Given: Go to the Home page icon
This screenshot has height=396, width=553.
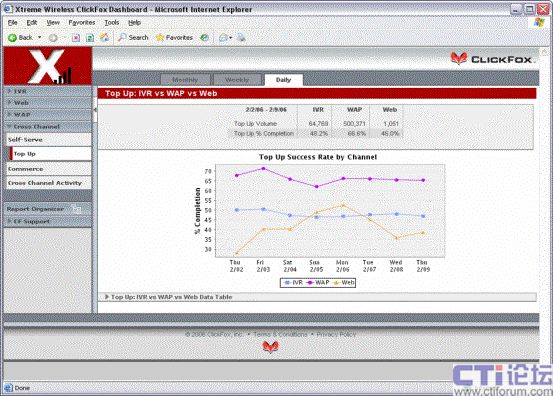Looking at the screenshot, I should coord(104,37).
